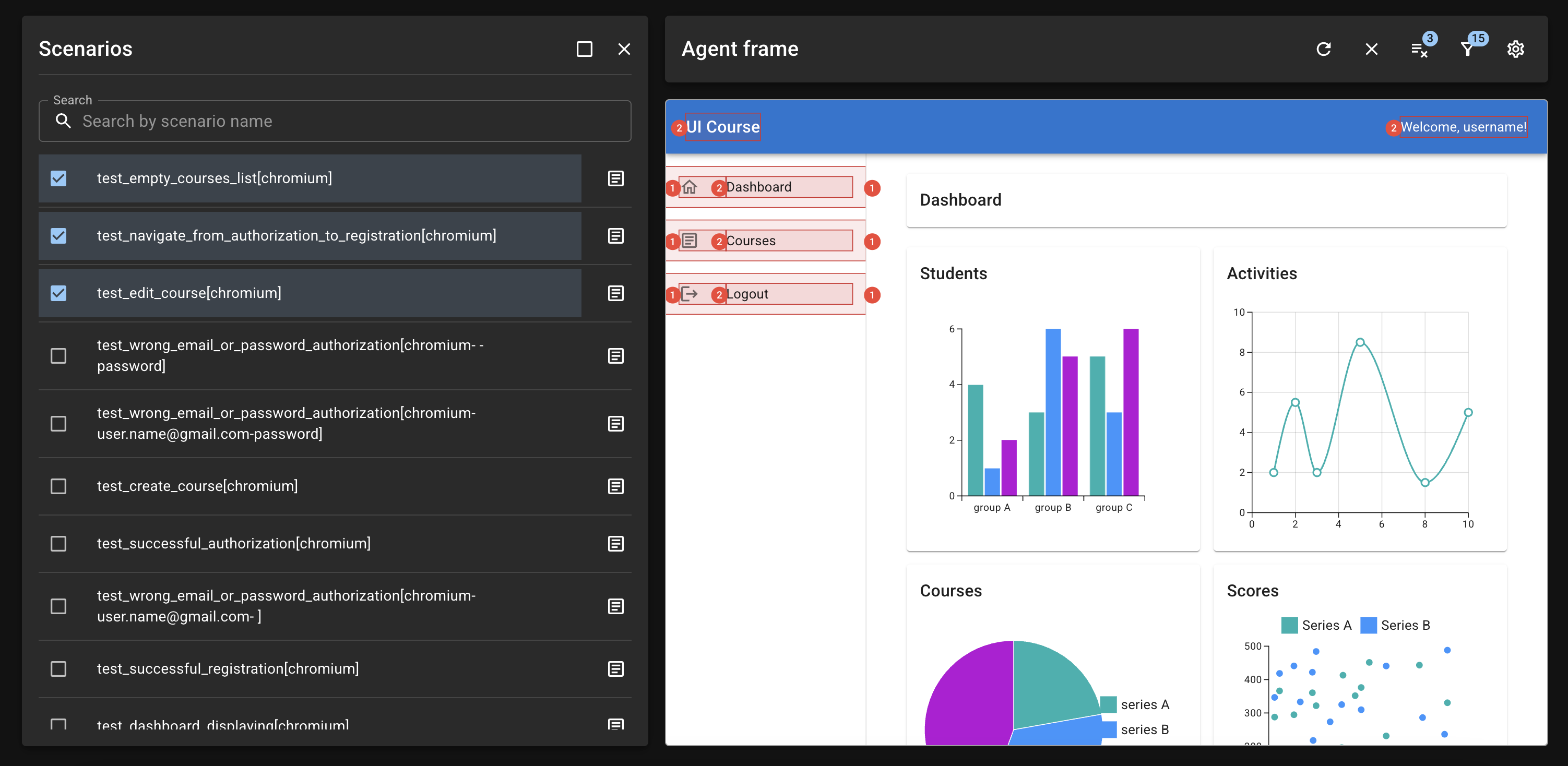
Task: Click the UI Course header title
Action: coord(722,127)
